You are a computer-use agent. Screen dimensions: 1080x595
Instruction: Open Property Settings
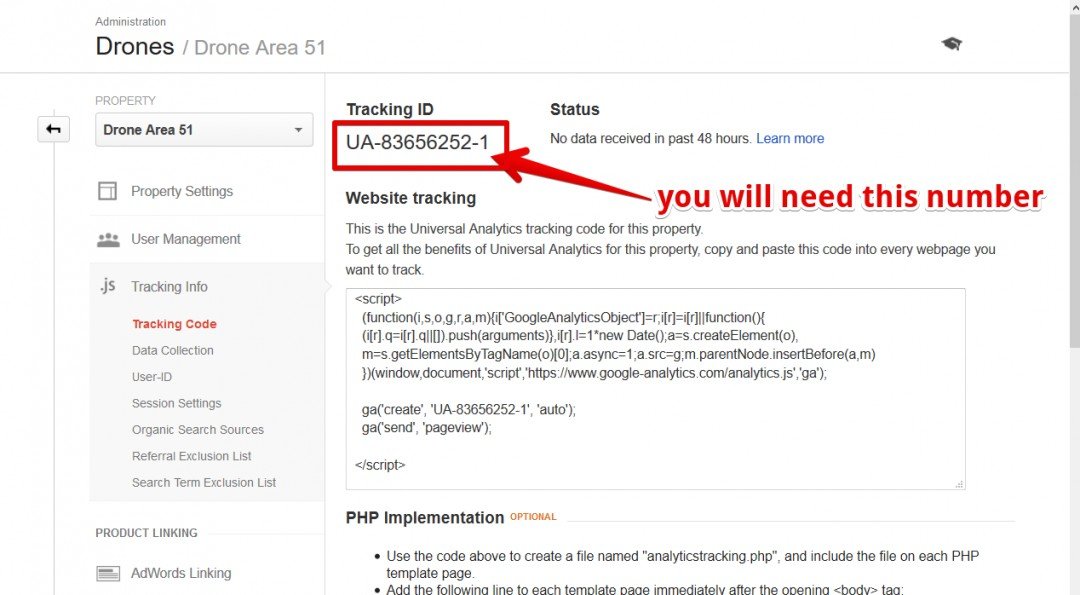tap(182, 191)
